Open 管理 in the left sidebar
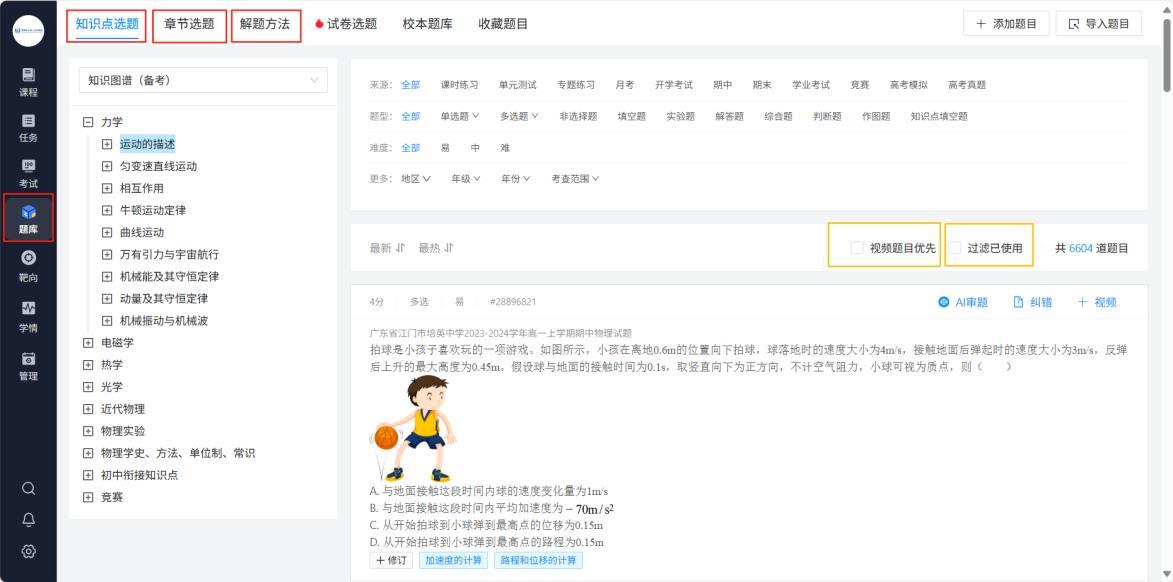 pyautogui.click(x=28, y=366)
